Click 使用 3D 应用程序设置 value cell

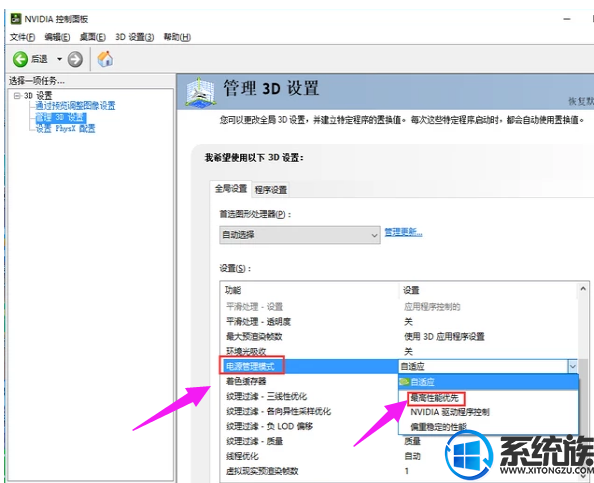[444, 337]
